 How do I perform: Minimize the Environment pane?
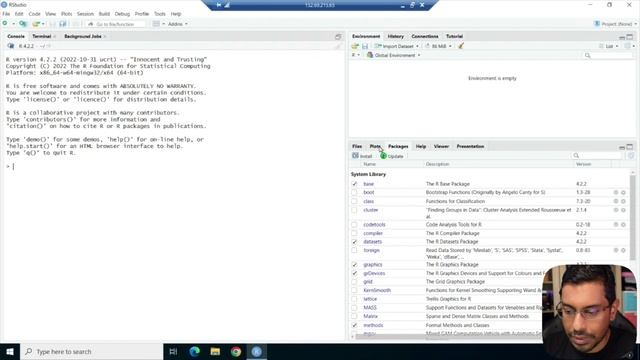pos(622,37)
